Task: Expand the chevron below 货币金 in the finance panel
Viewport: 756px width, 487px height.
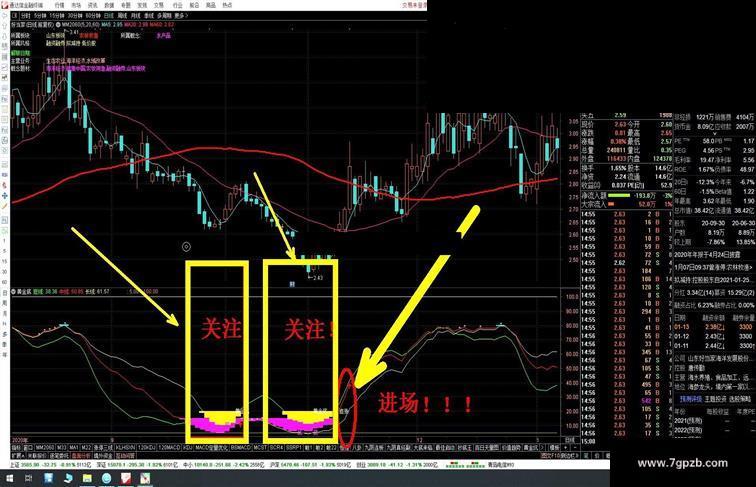Action: pyautogui.click(x=715, y=134)
